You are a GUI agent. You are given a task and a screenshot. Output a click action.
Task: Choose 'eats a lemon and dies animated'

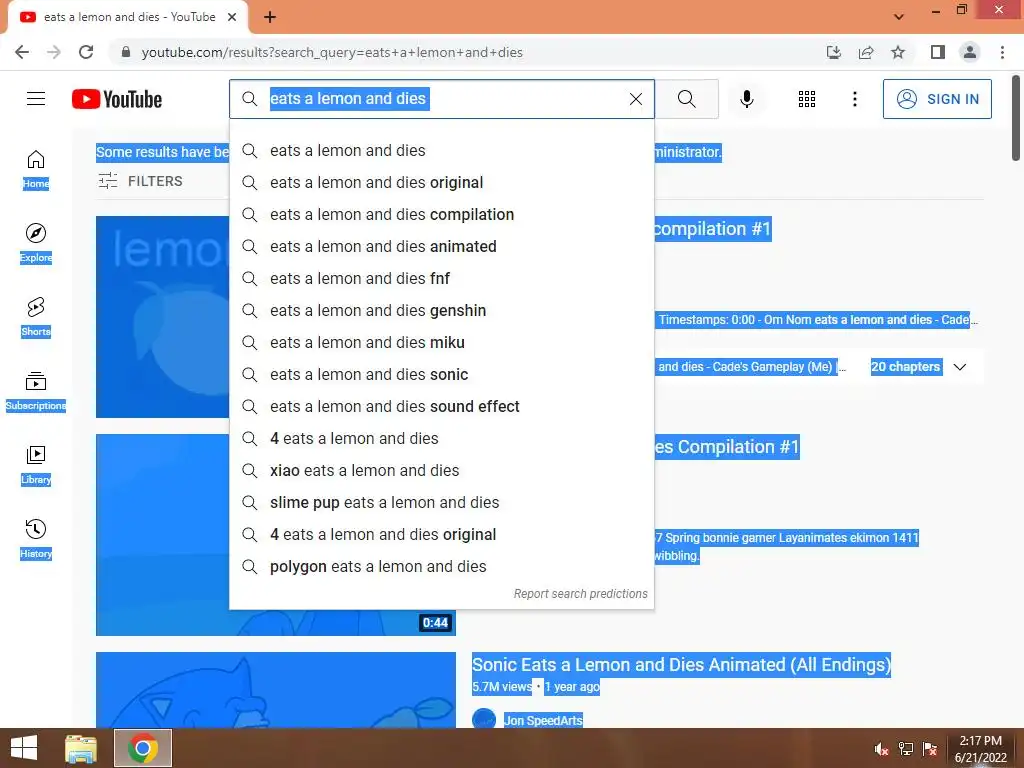pos(441,246)
